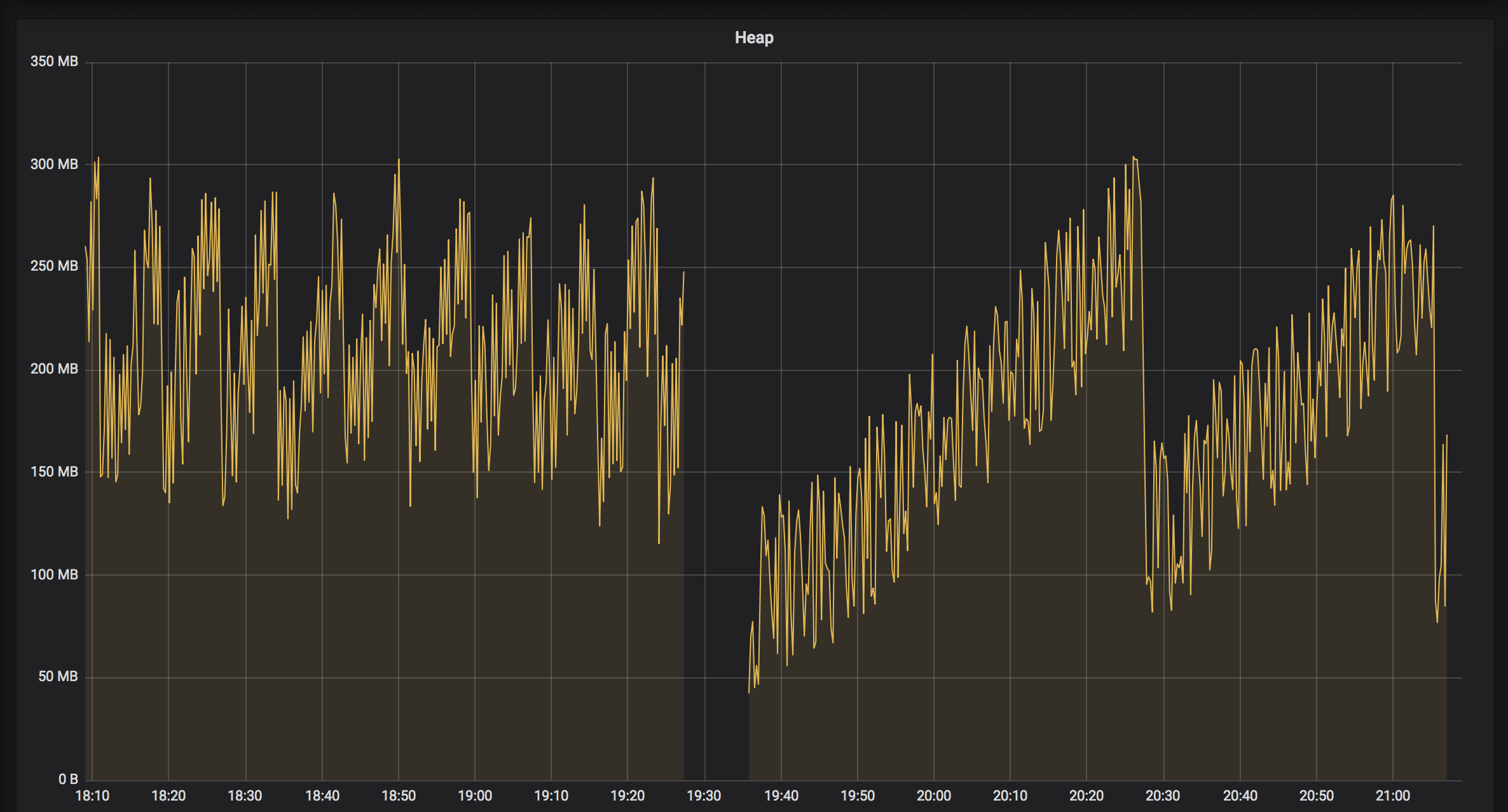
Task: Click the 50 MB y-axis label
Action: click(58, 677)
